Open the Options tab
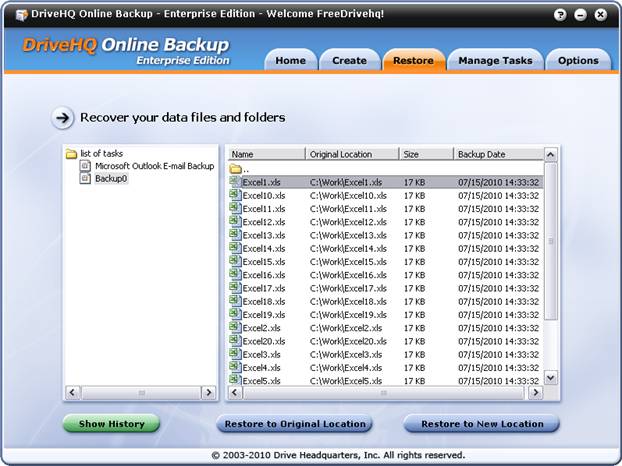This screenshot has width=622, height=466. tap(578, 60)
